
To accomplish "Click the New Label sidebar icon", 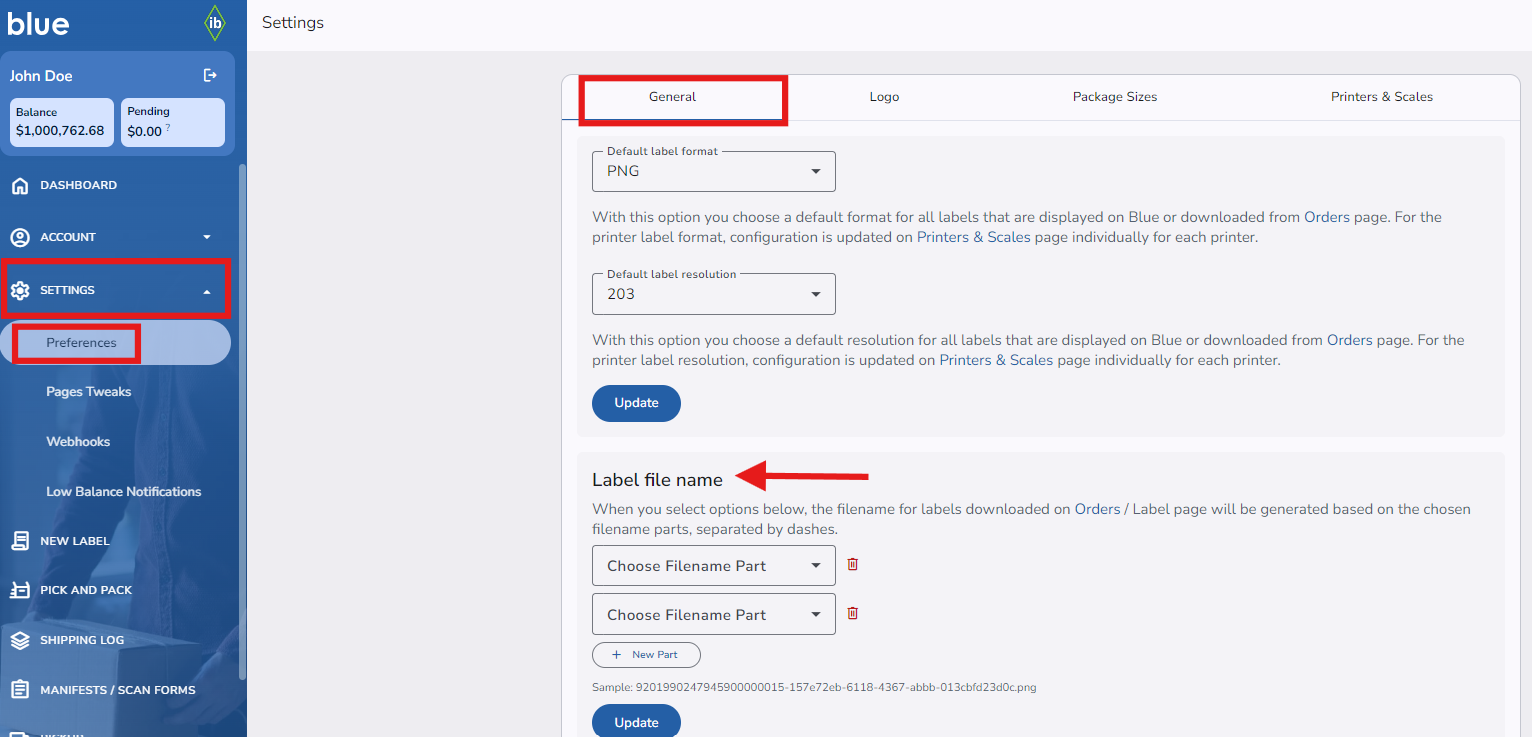I will pyautogui.click(x=20, y=541).
